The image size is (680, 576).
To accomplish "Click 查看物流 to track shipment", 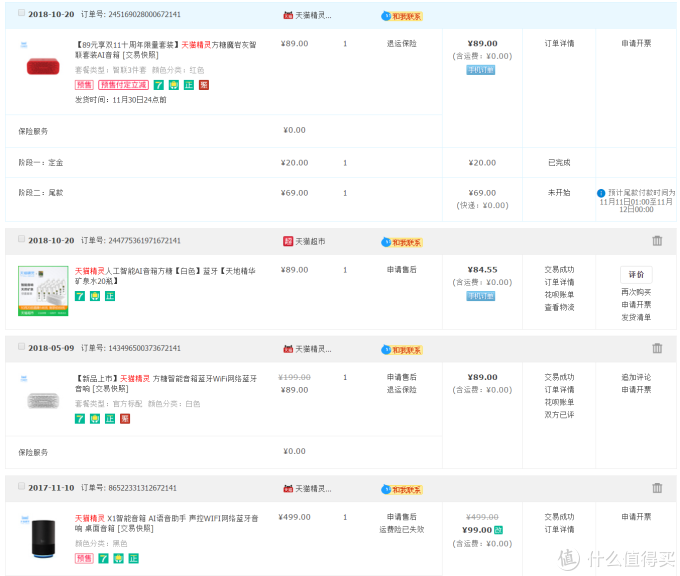I will click(559, 308).
